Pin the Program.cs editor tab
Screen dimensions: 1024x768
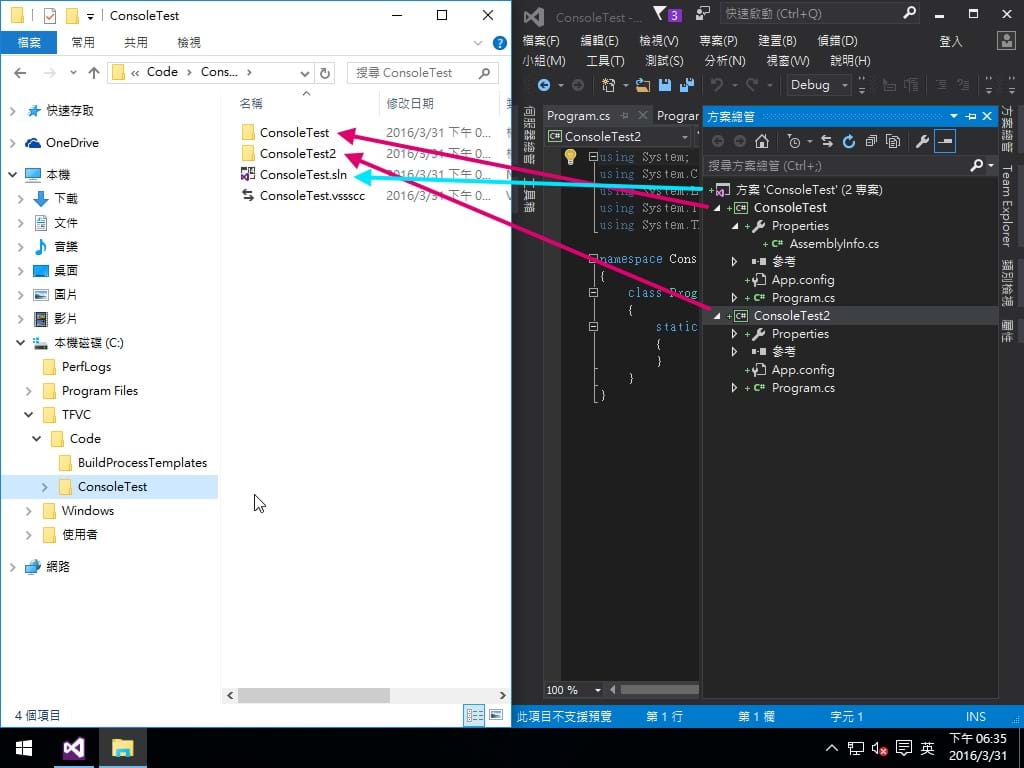[625, 116]
